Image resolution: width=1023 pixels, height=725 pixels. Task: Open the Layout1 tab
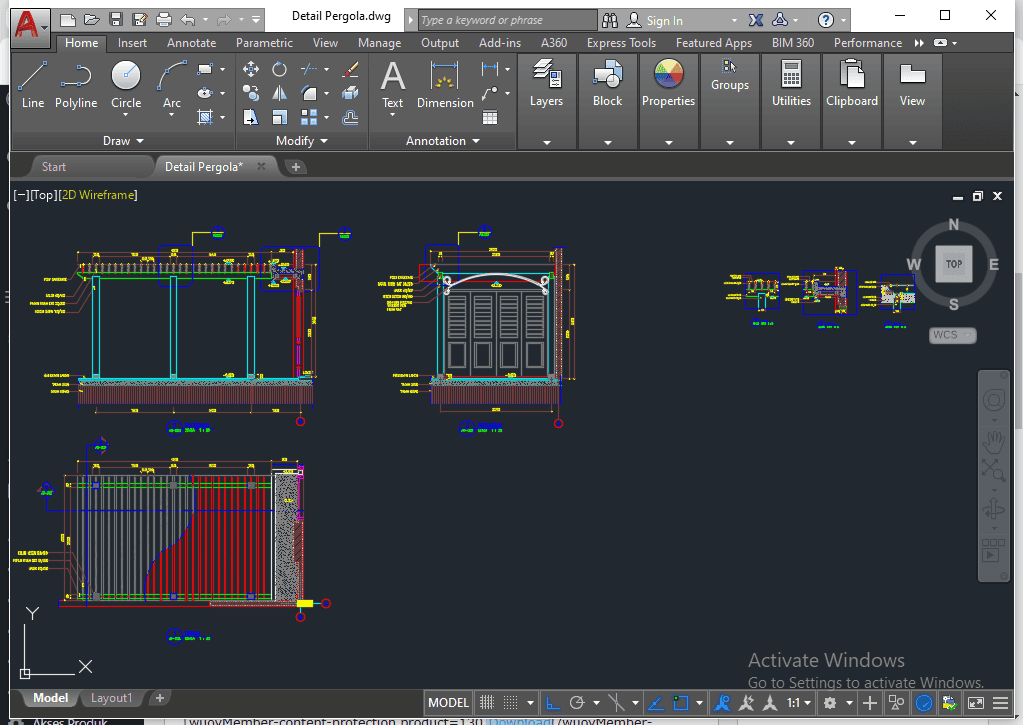[x=111, y=698]
